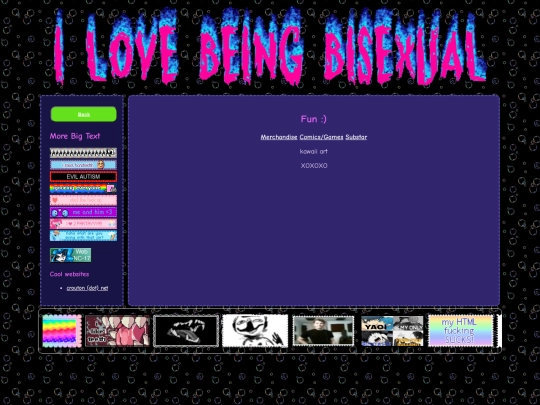This screenshot has height=405, width=540.
Task: Visit the Substar link
Action: click(x=356, y=137)
